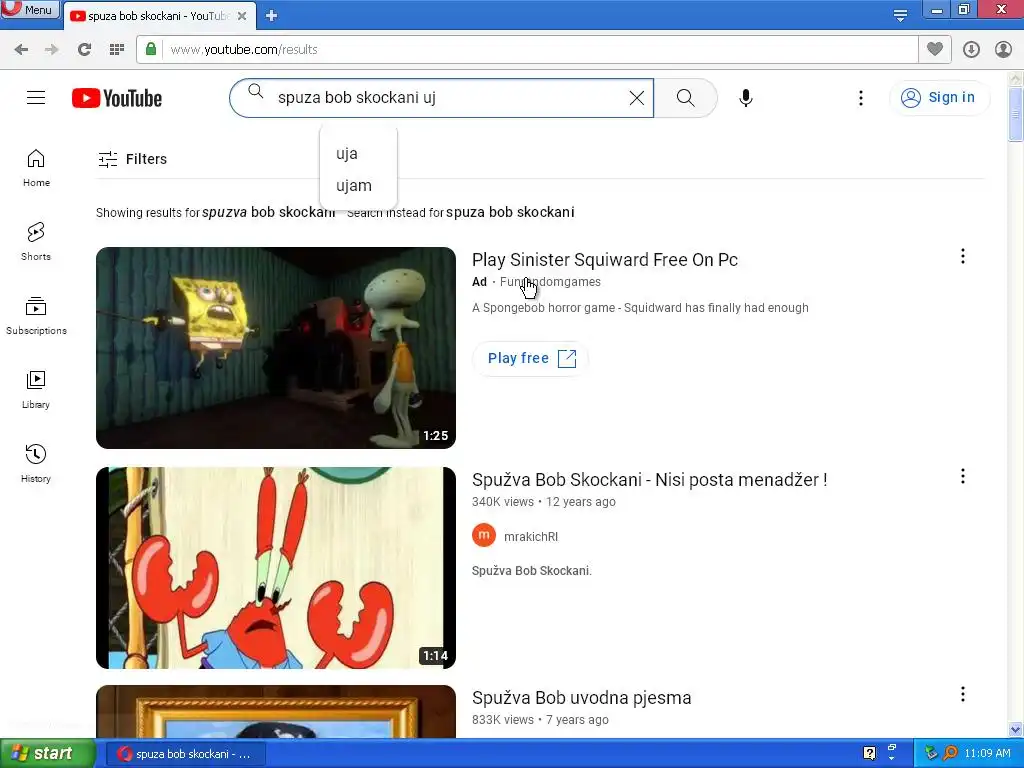
Task: Reload the current page
Action: pyautogui.click(x=84, y=49)
